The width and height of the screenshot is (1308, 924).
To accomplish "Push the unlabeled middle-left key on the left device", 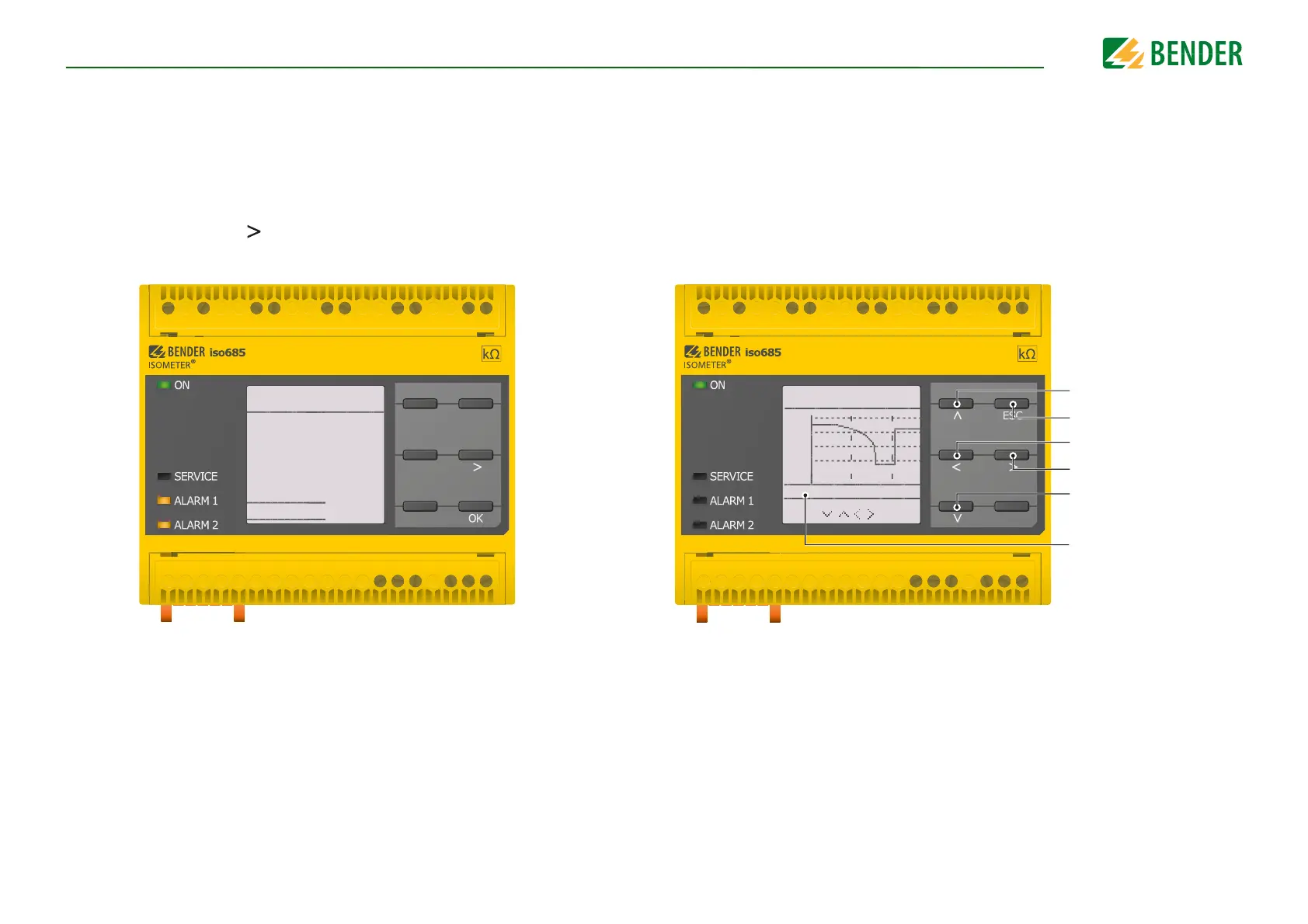I will (419, 455).
